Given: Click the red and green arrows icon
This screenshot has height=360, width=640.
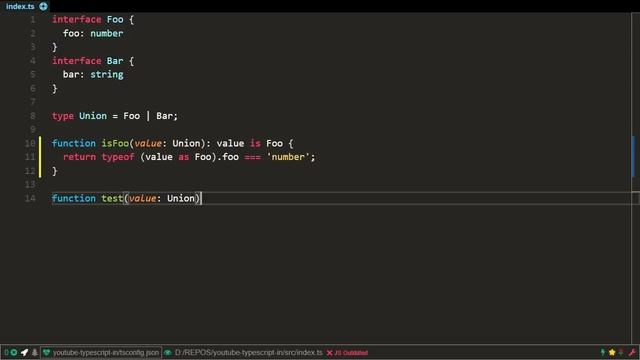Looking at the screenshot, I should pyautogui.click(x=622, y=352).
